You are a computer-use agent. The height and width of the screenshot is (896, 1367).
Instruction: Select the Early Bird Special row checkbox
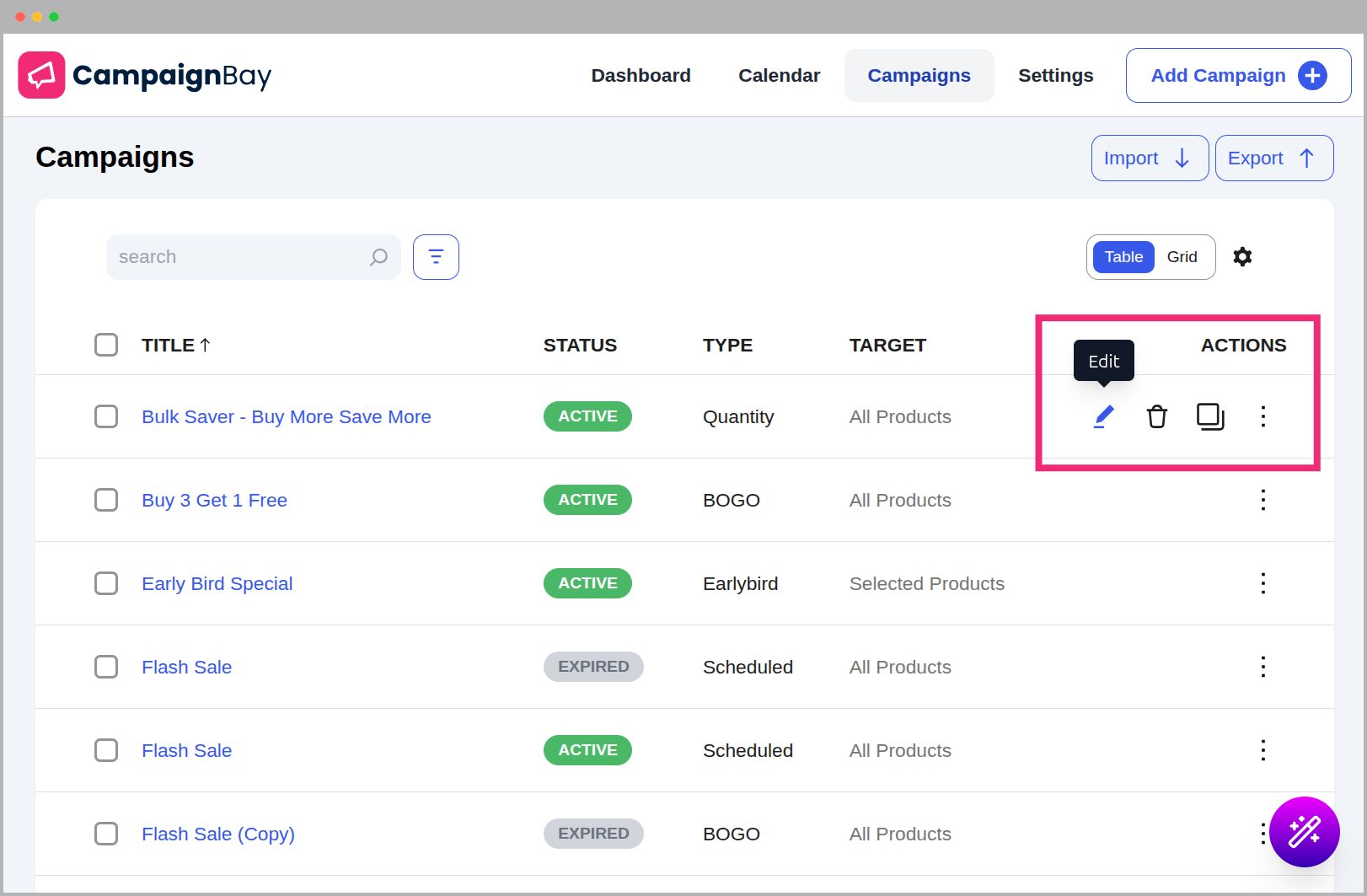106,583
